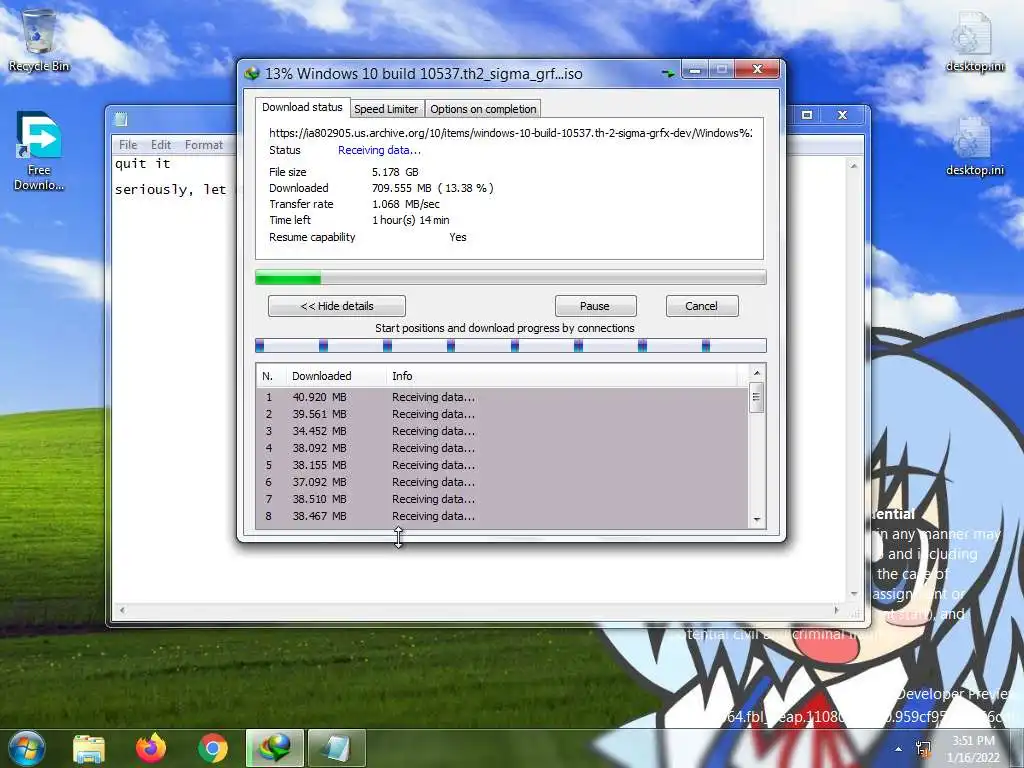Image resolution: width=1024 pixels, height=768 pixels.
Task: Open the Edit menu in Notepad
Action: point(161,145)
